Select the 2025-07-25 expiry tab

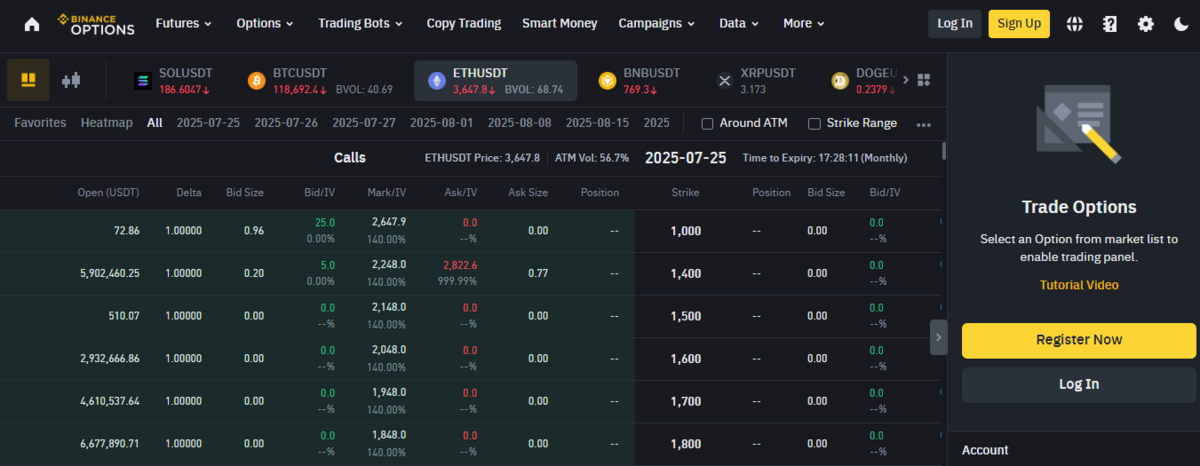tap(208, 123)
